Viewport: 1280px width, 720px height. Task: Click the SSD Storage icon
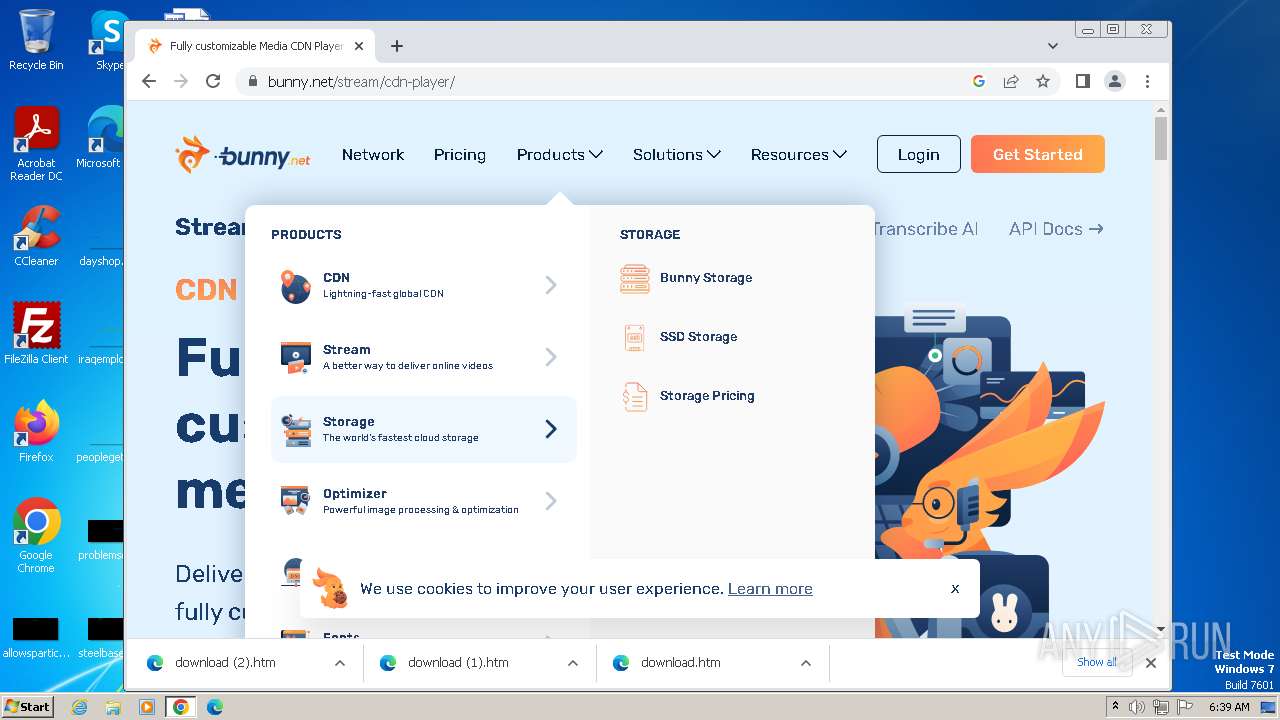click(635, 337)
